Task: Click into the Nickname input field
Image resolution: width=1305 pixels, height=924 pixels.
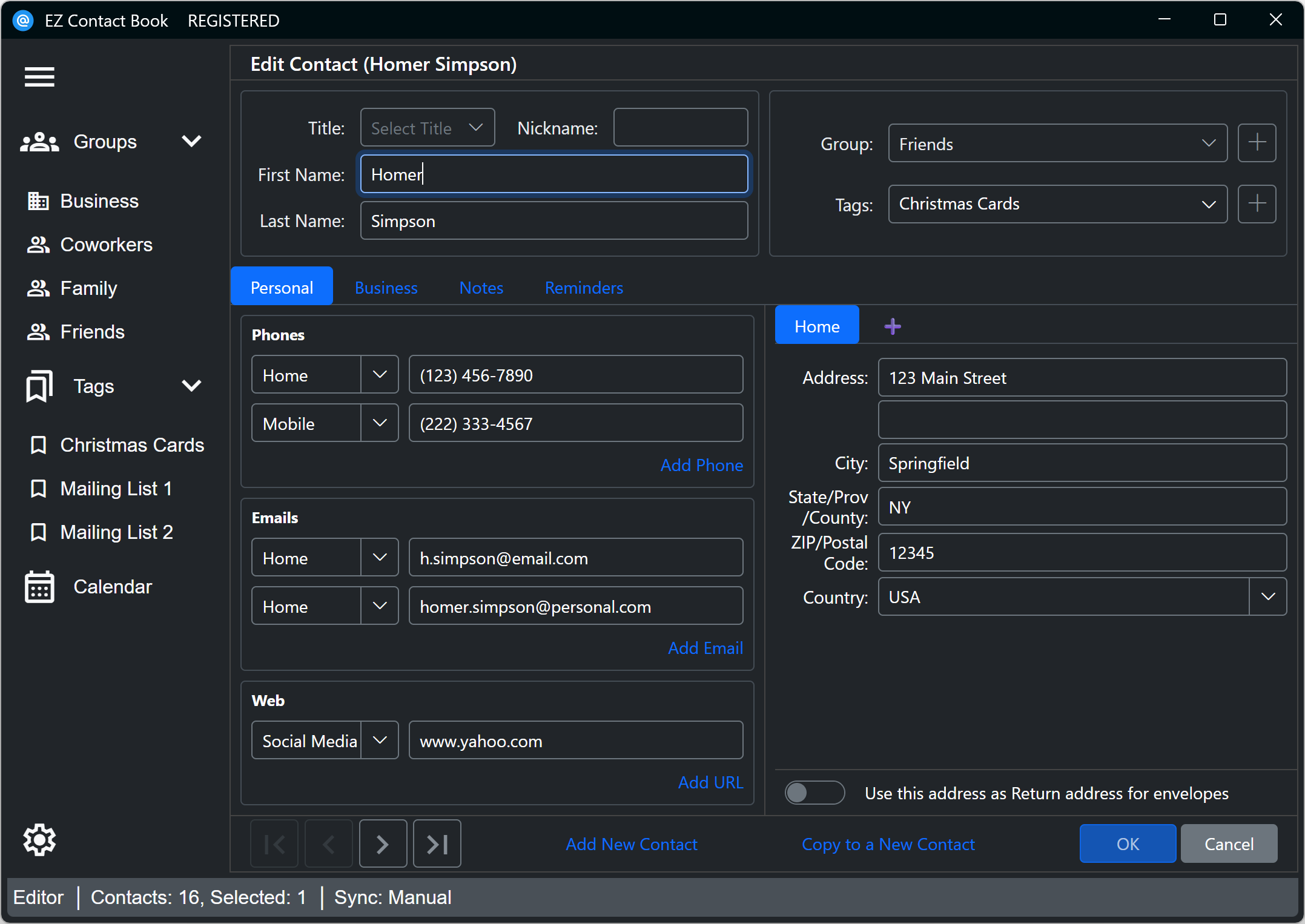Action: [680, 128]
